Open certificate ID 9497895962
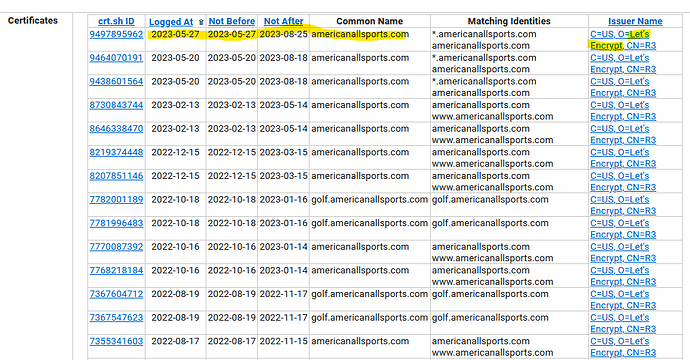This screenshot has width=690, height=360. [x=116, y=34]
